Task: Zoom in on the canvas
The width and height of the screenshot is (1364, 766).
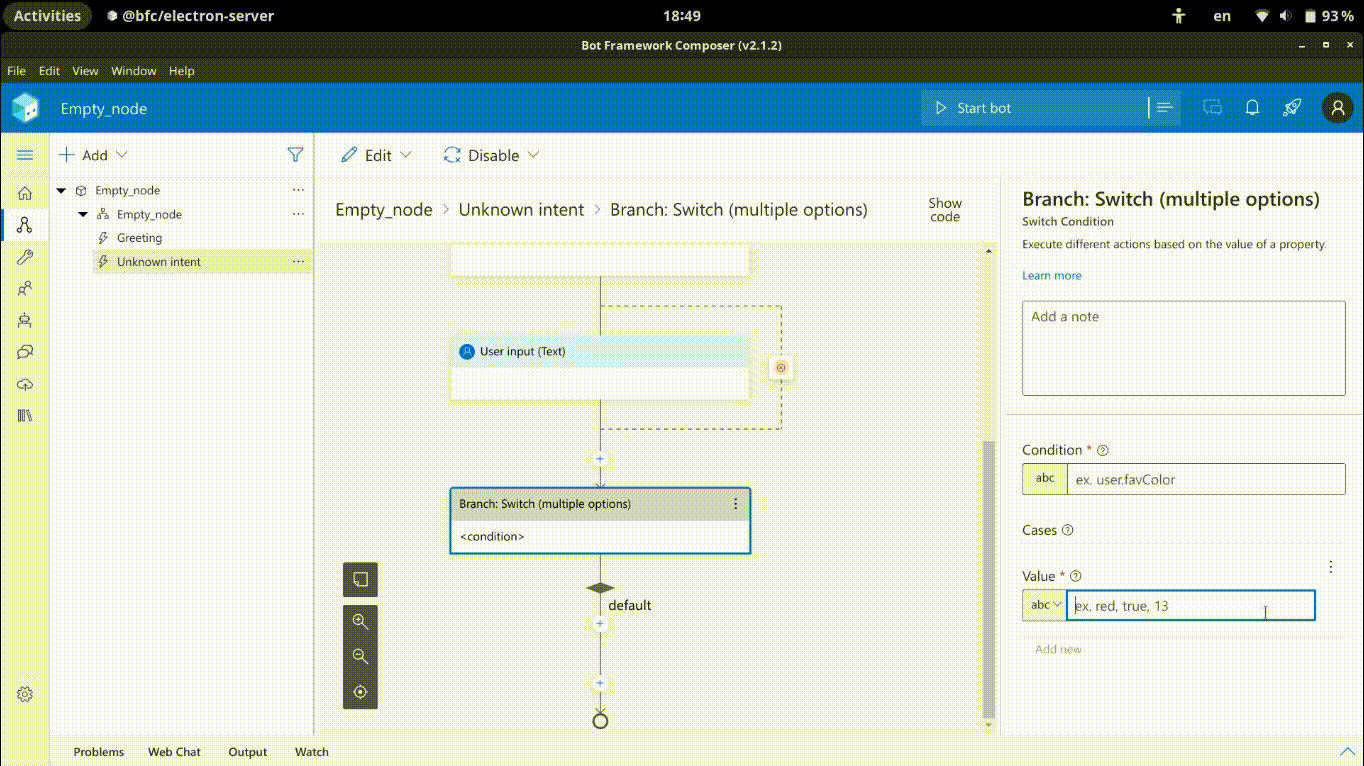Action: tap(360, 622)
